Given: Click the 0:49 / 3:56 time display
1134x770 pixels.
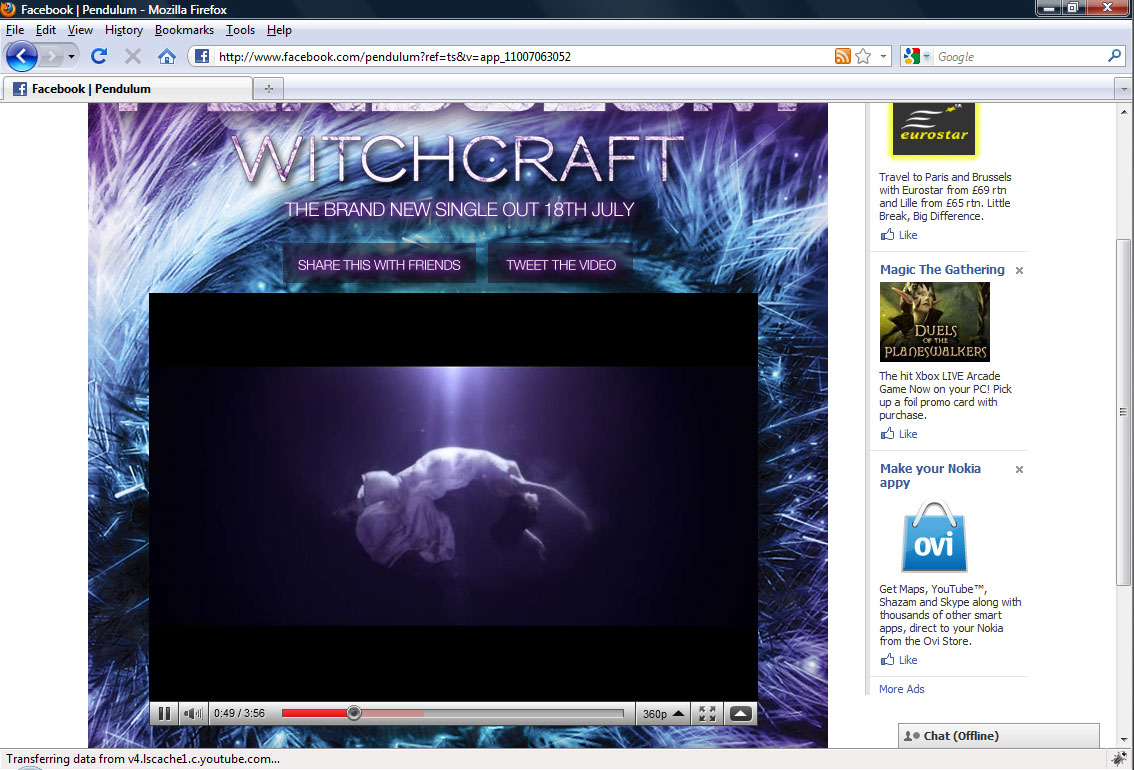Looking at the screenshot, I should (x=239, y=714).
